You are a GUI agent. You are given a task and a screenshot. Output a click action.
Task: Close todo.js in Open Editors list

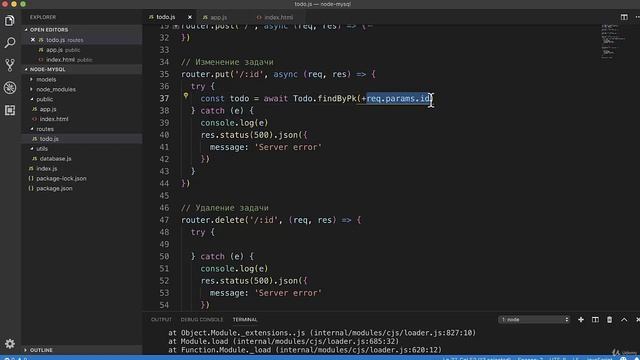tap(33, 40)
